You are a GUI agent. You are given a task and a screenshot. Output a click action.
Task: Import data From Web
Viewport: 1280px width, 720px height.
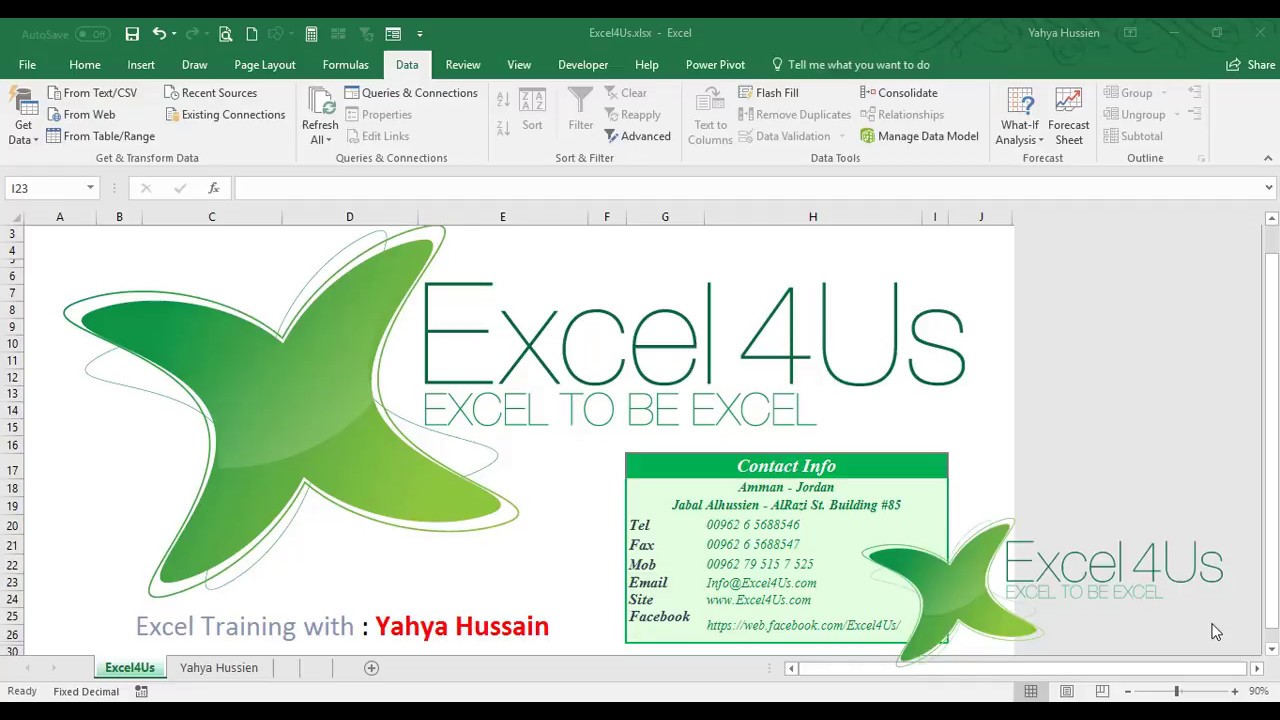point(81,115)
